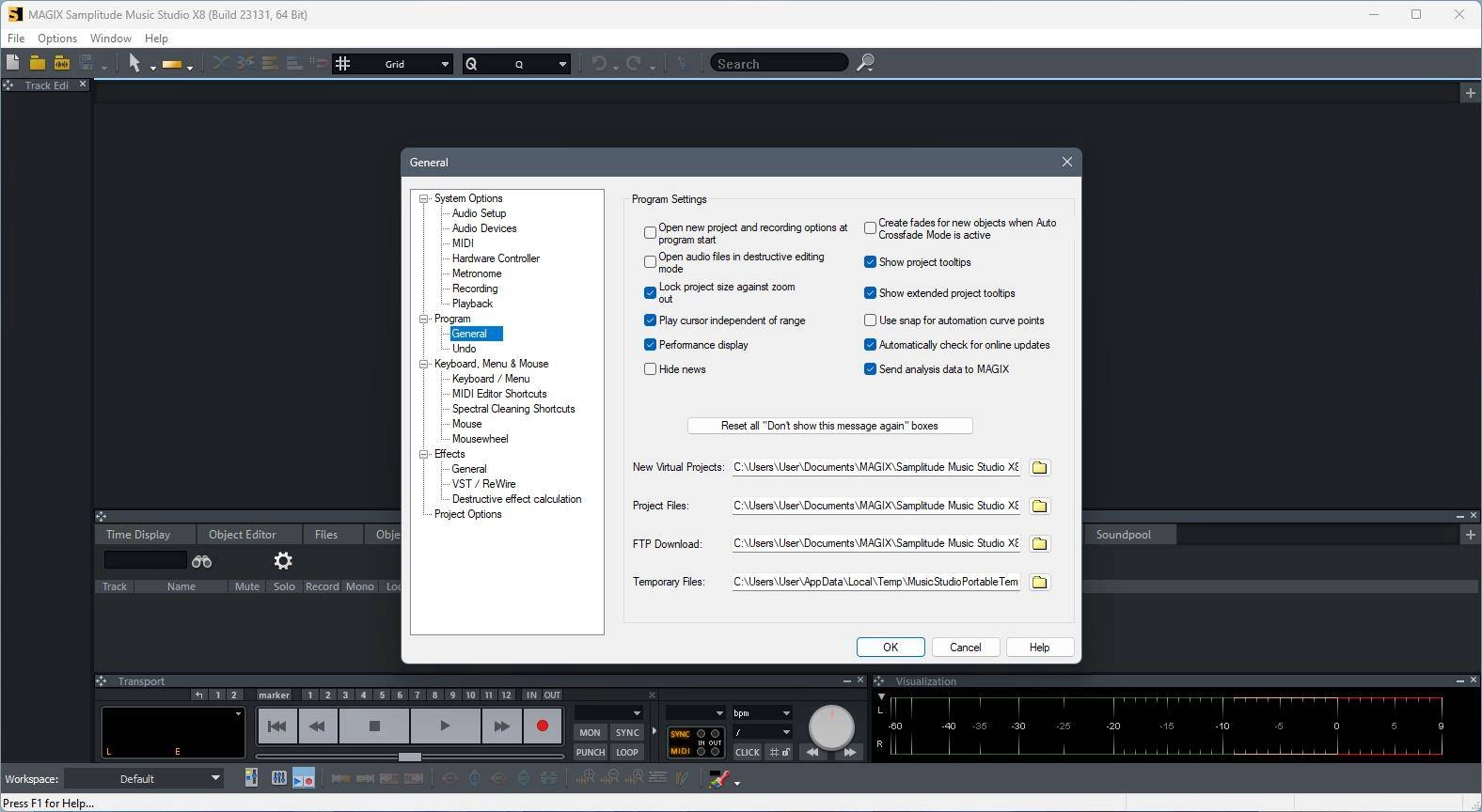Click the Stop transport button

point(374,726)
